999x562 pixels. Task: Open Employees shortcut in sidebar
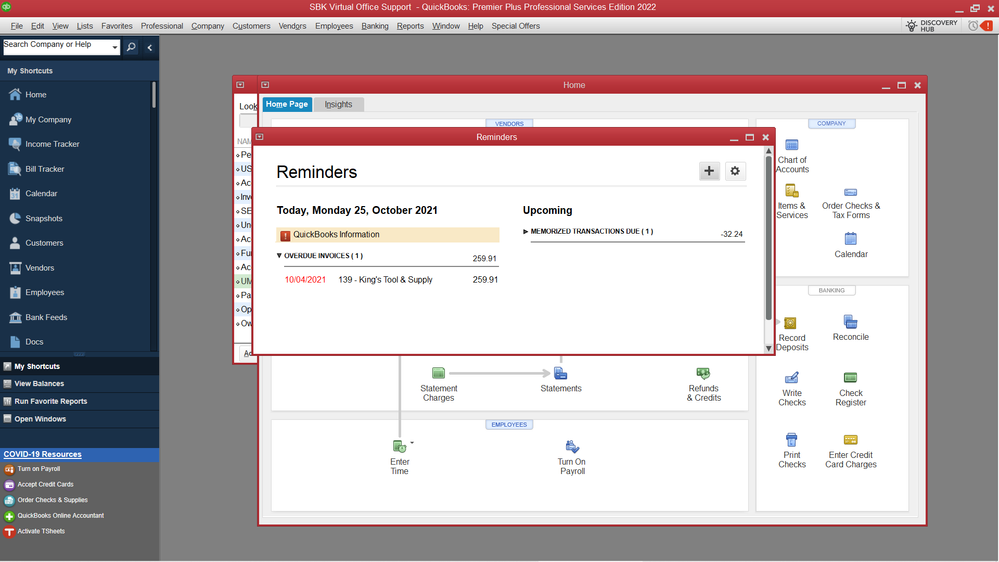click(x=36, y=292)
